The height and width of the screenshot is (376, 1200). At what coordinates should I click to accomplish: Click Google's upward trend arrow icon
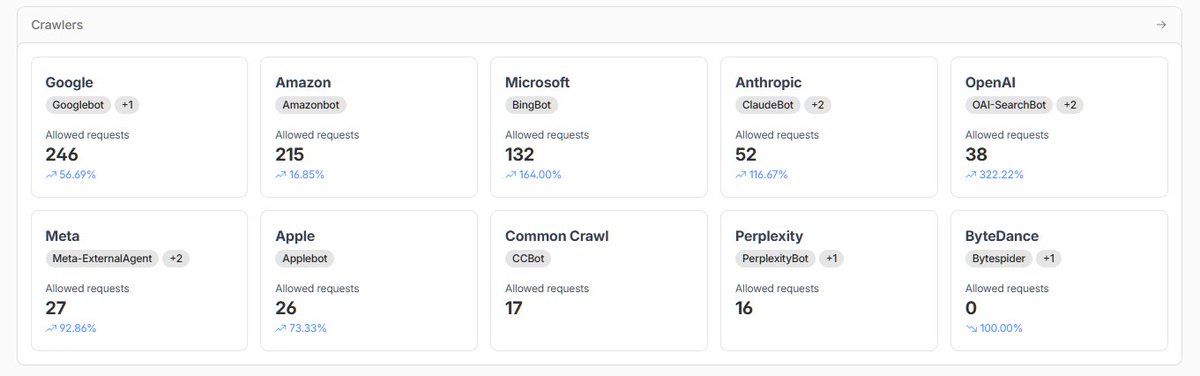pos(51,174)
